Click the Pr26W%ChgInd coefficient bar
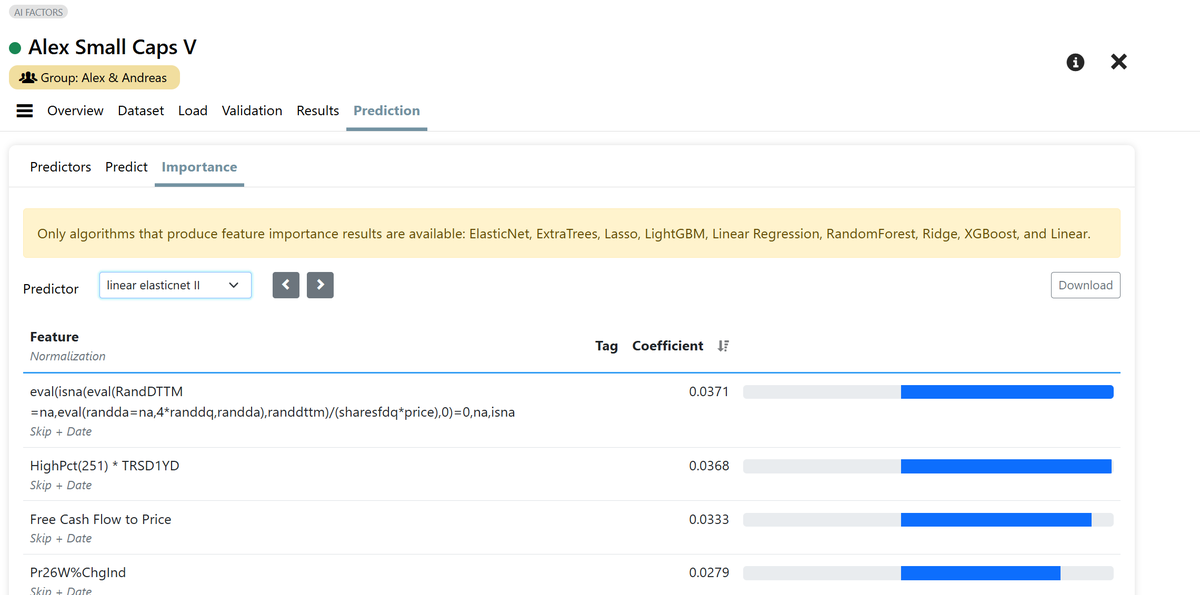This screenshot has height=595, width=1200. [x=928, y=573]
